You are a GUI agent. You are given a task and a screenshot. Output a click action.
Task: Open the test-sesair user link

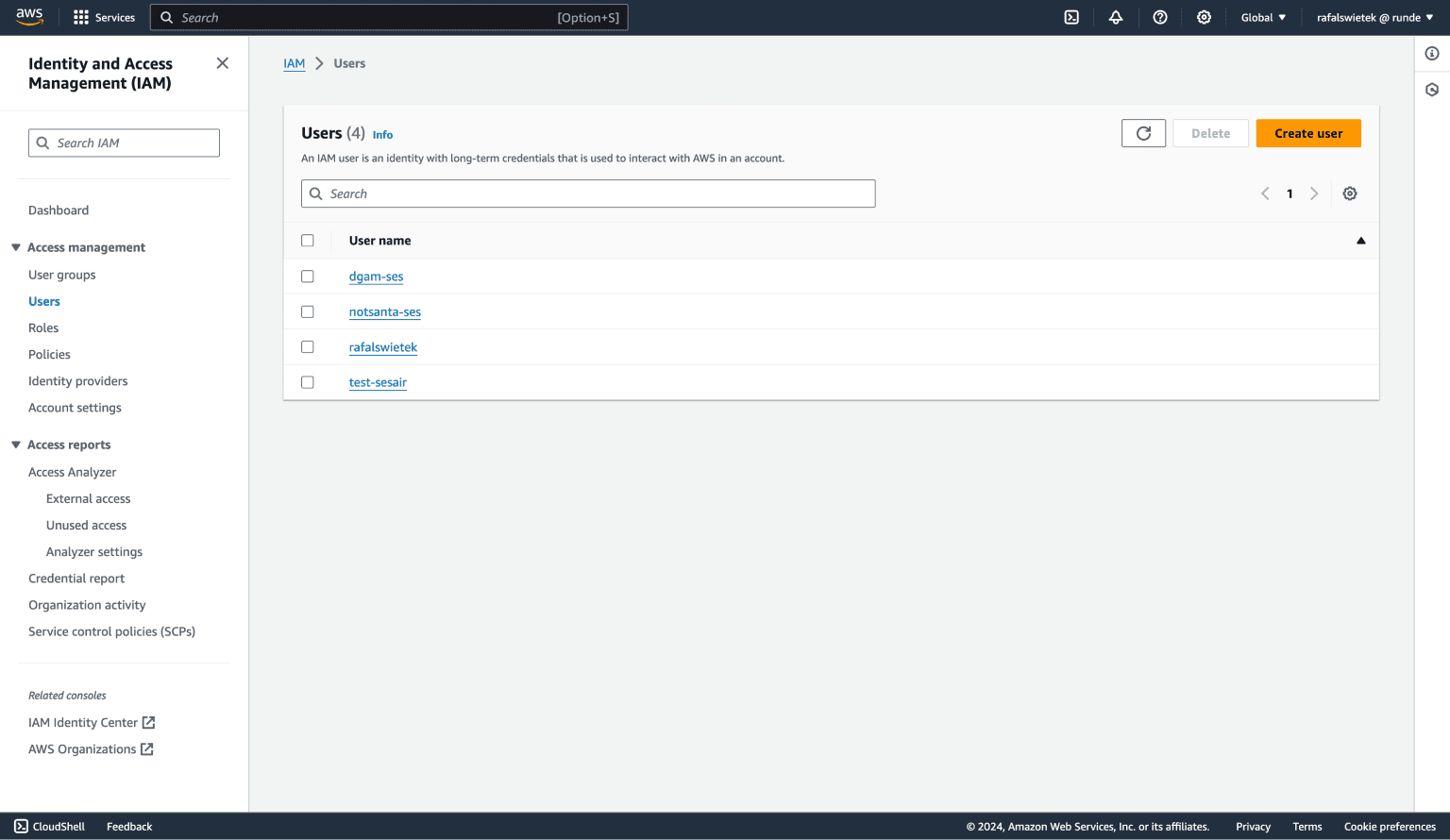tap(378, 382)
